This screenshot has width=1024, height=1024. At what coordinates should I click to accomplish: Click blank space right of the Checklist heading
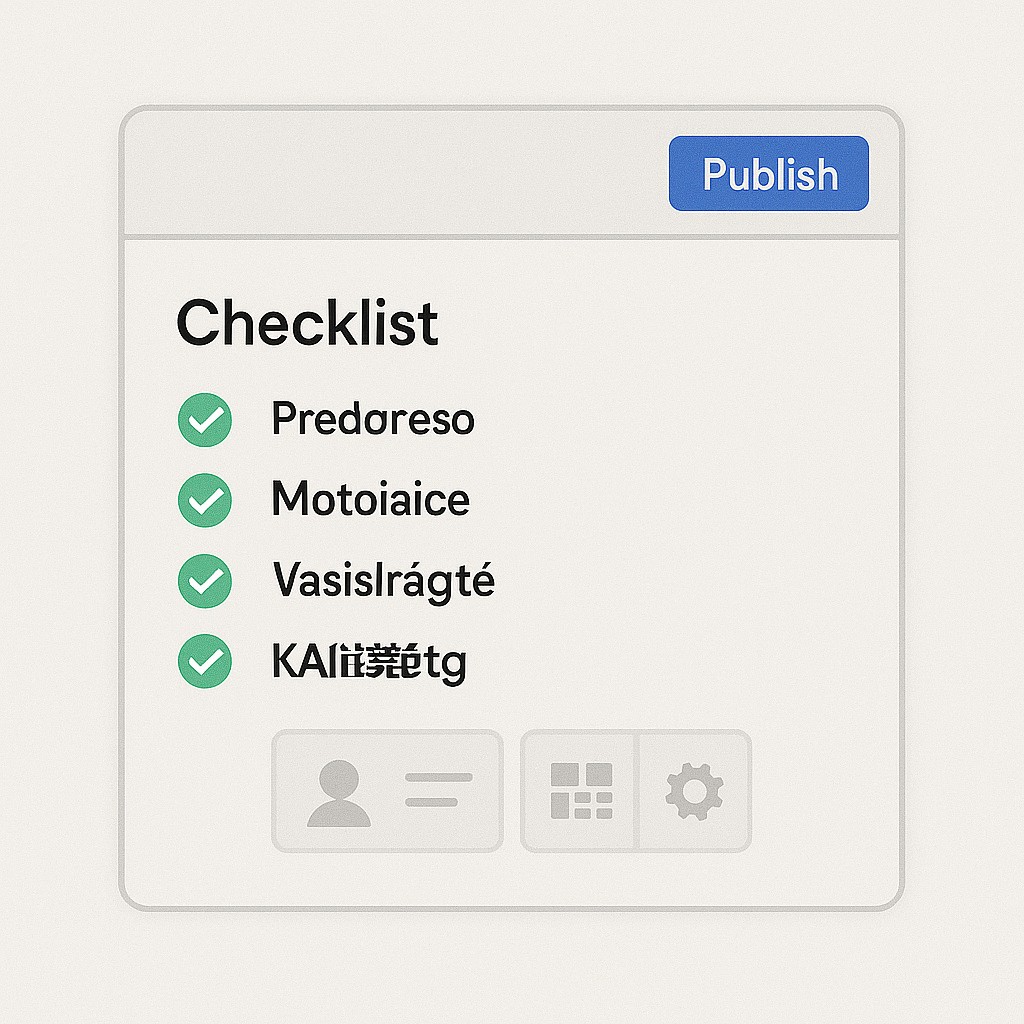click(x=660, y=324)
